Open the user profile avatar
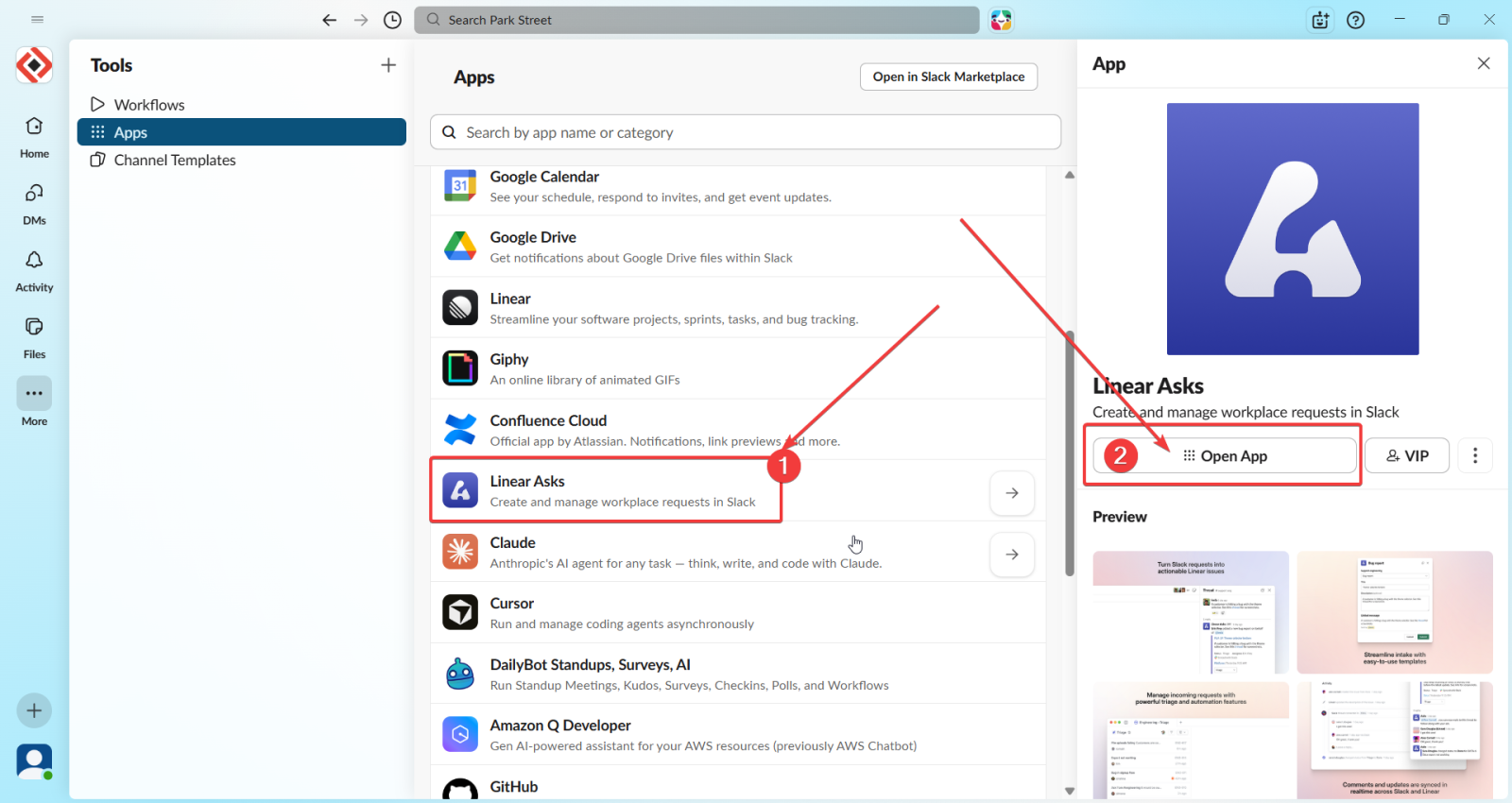 coord(34,761)
